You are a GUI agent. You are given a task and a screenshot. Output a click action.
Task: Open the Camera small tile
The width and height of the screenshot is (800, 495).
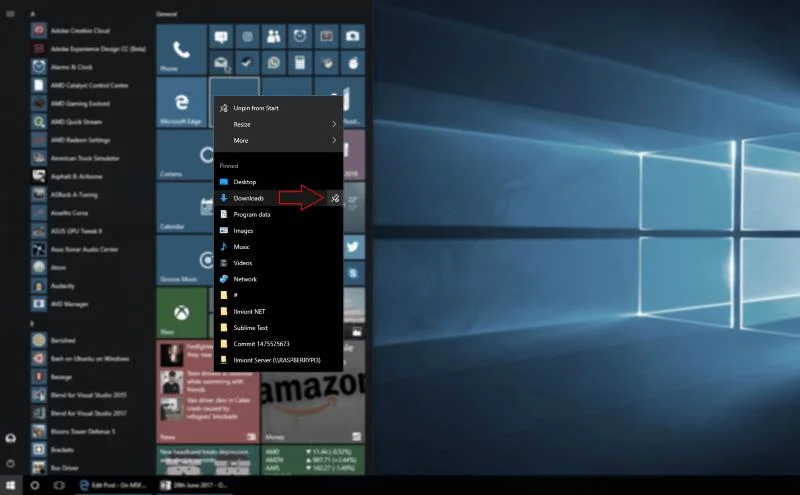(x=353, y=36)
